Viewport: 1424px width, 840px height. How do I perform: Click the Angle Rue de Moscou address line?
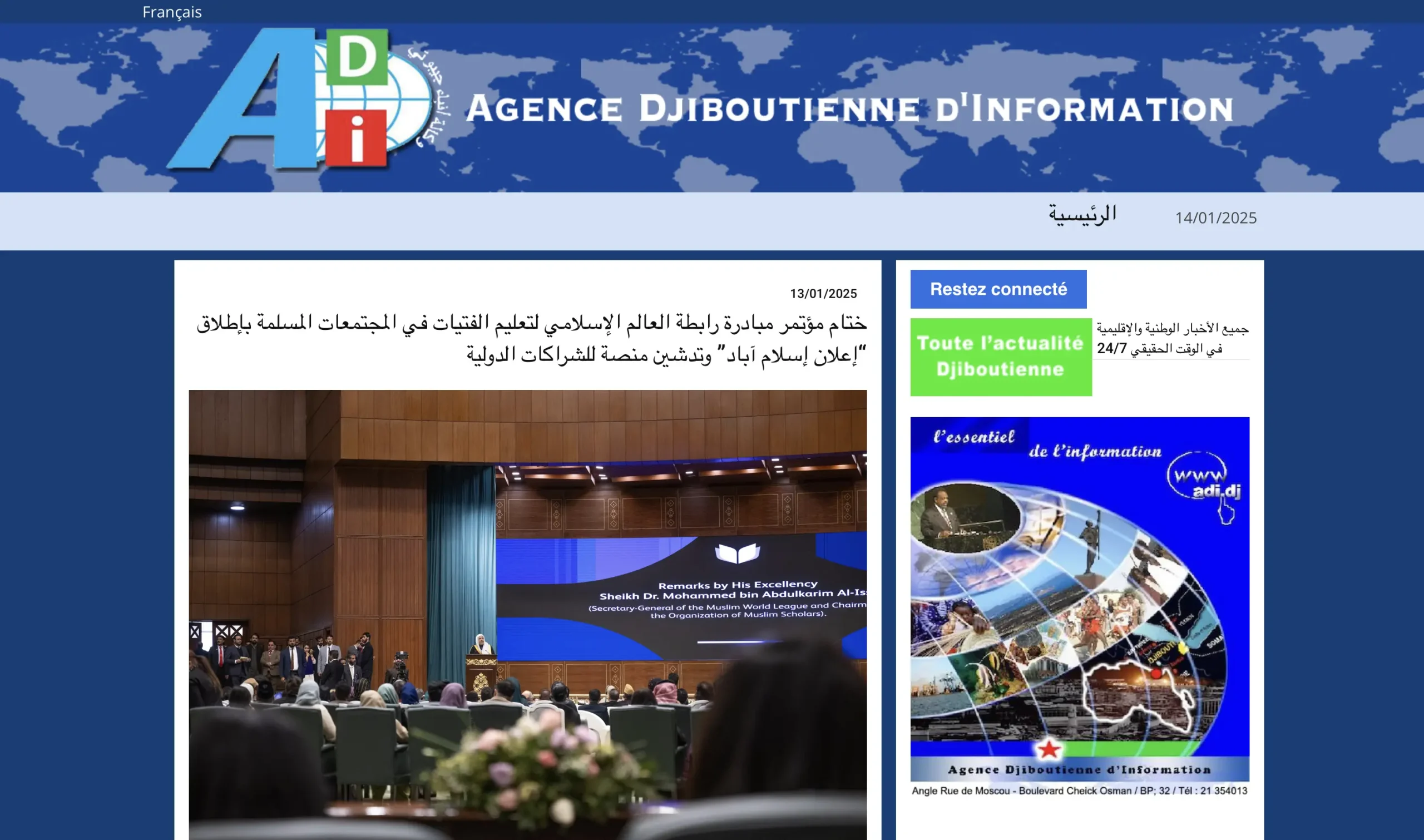pos(1079,790)
